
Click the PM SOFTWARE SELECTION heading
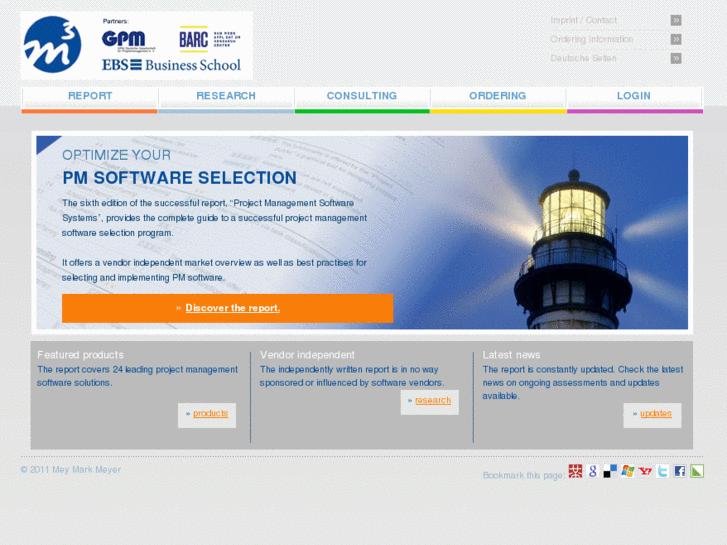(179, 178)
